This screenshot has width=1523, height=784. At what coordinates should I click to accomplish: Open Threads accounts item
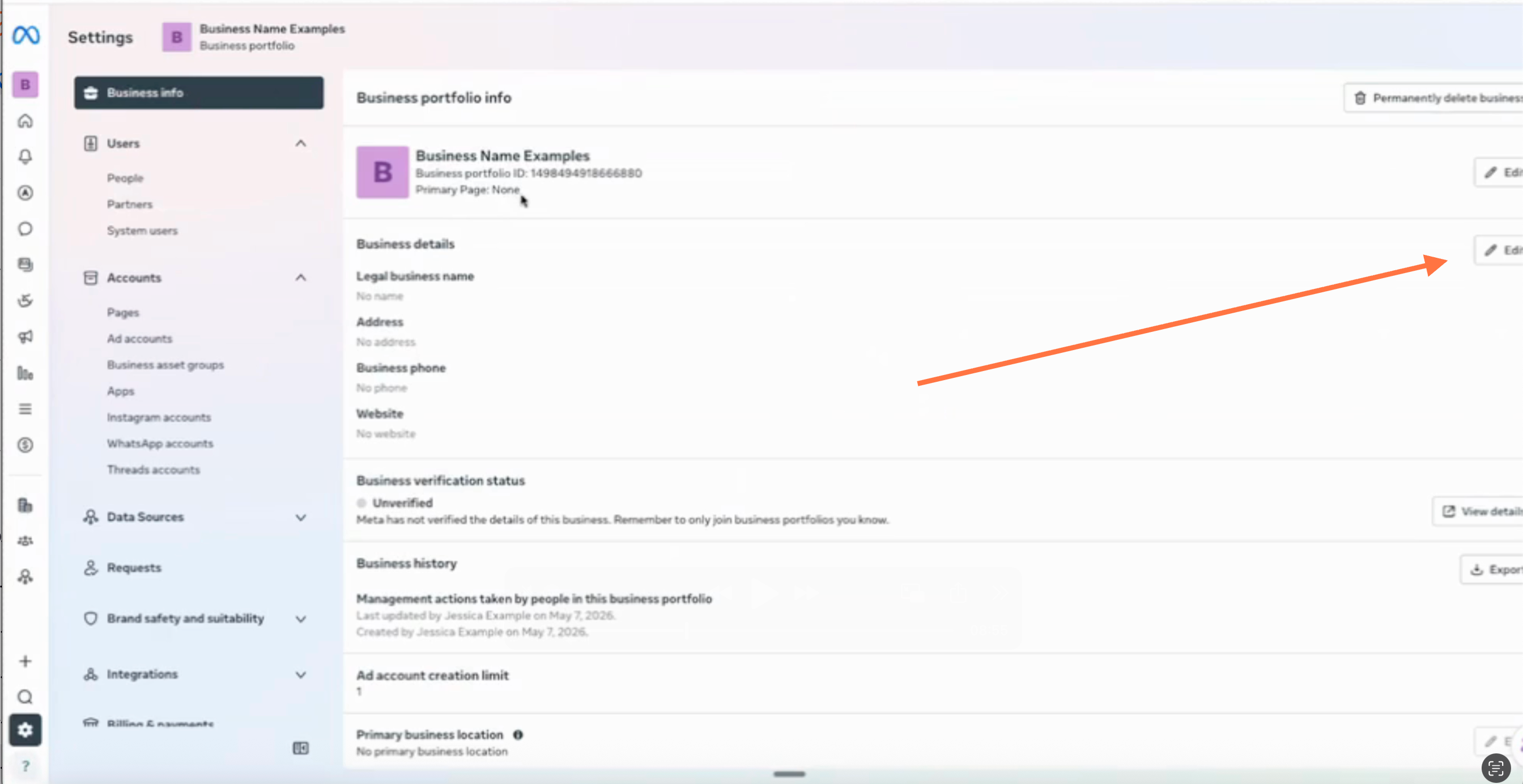tap(154, 470)
